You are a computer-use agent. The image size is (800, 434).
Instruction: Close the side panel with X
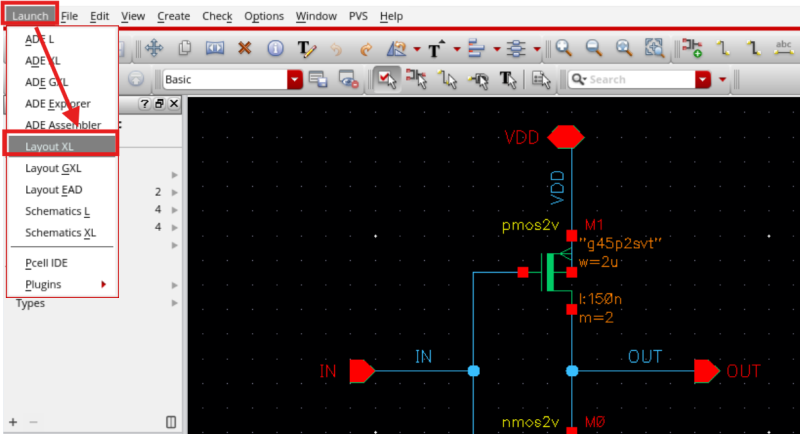pos(174,104)
